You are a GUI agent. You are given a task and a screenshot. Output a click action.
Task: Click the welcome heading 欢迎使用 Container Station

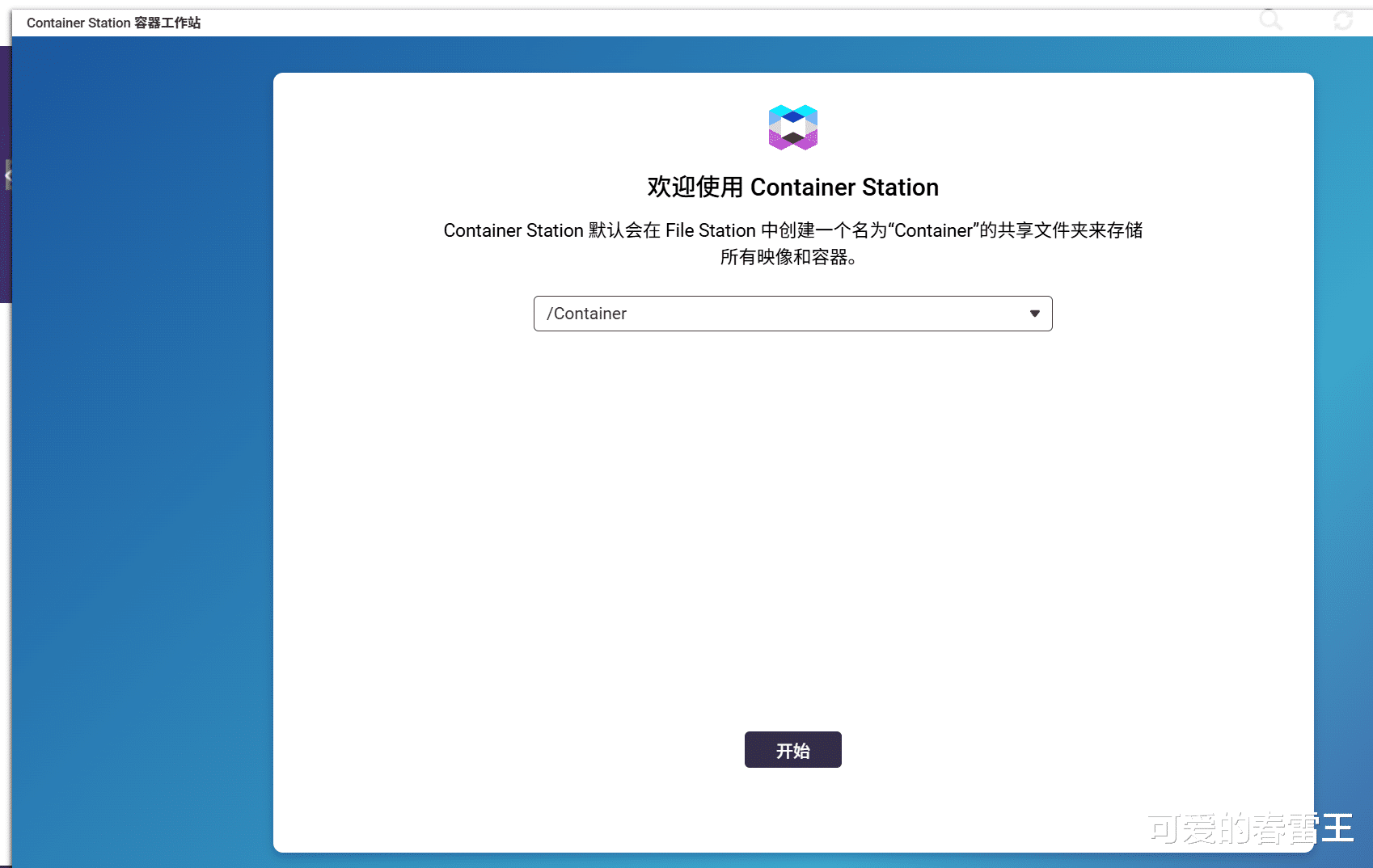[x=792, y=187]
